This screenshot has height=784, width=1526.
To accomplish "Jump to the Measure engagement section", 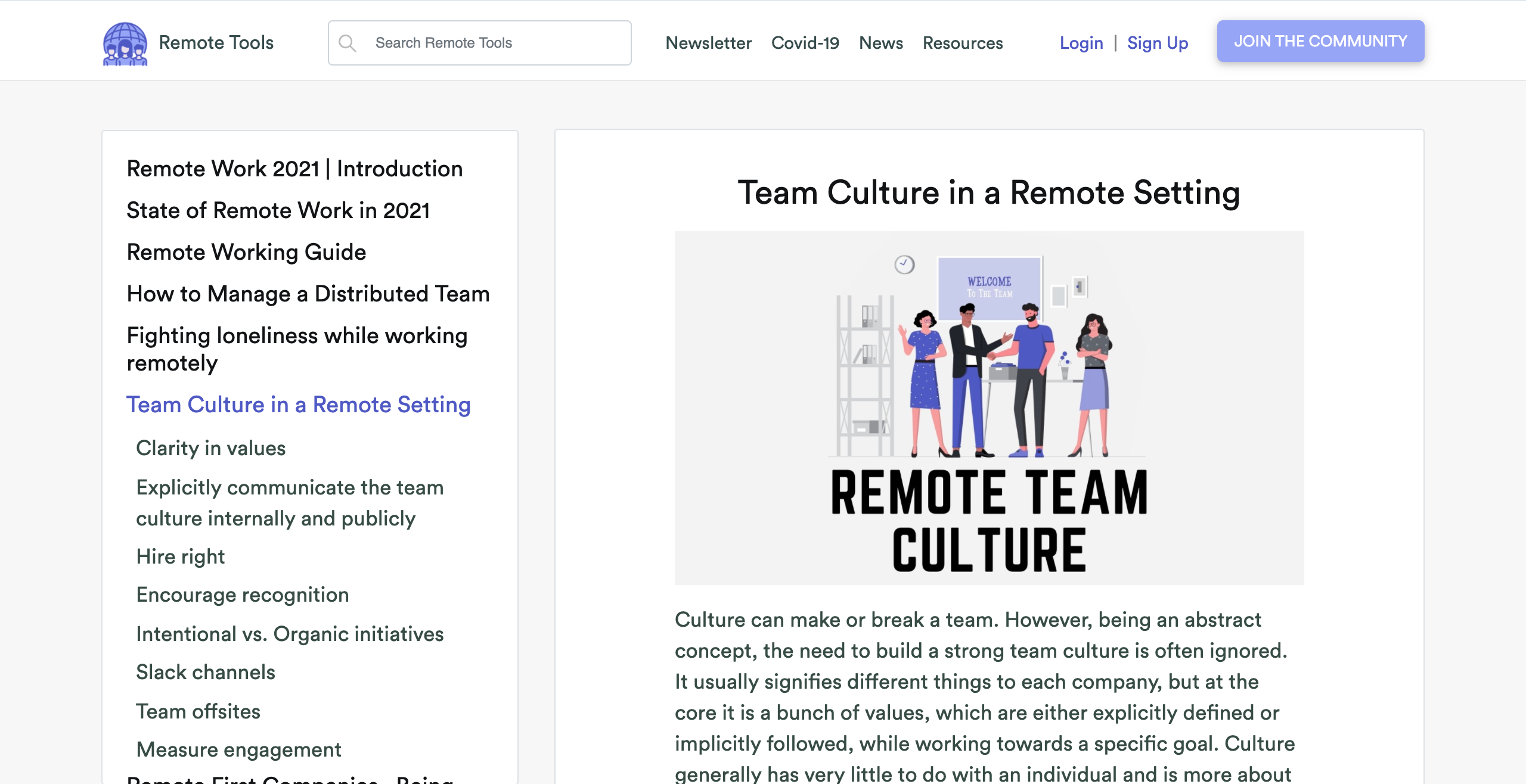I will coord(238,749).
